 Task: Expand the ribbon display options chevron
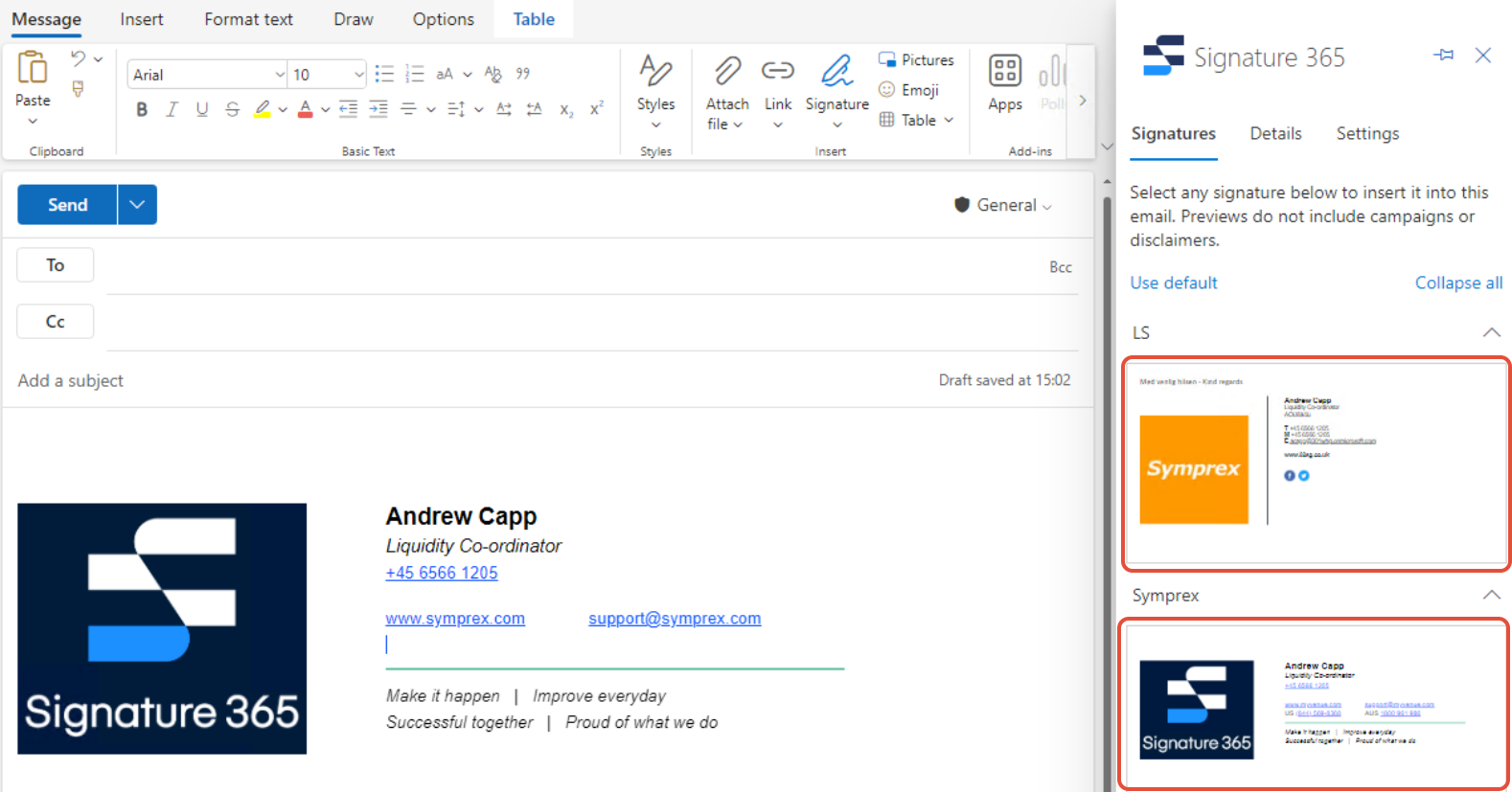pyautogui.click(x=1107, y=147)
